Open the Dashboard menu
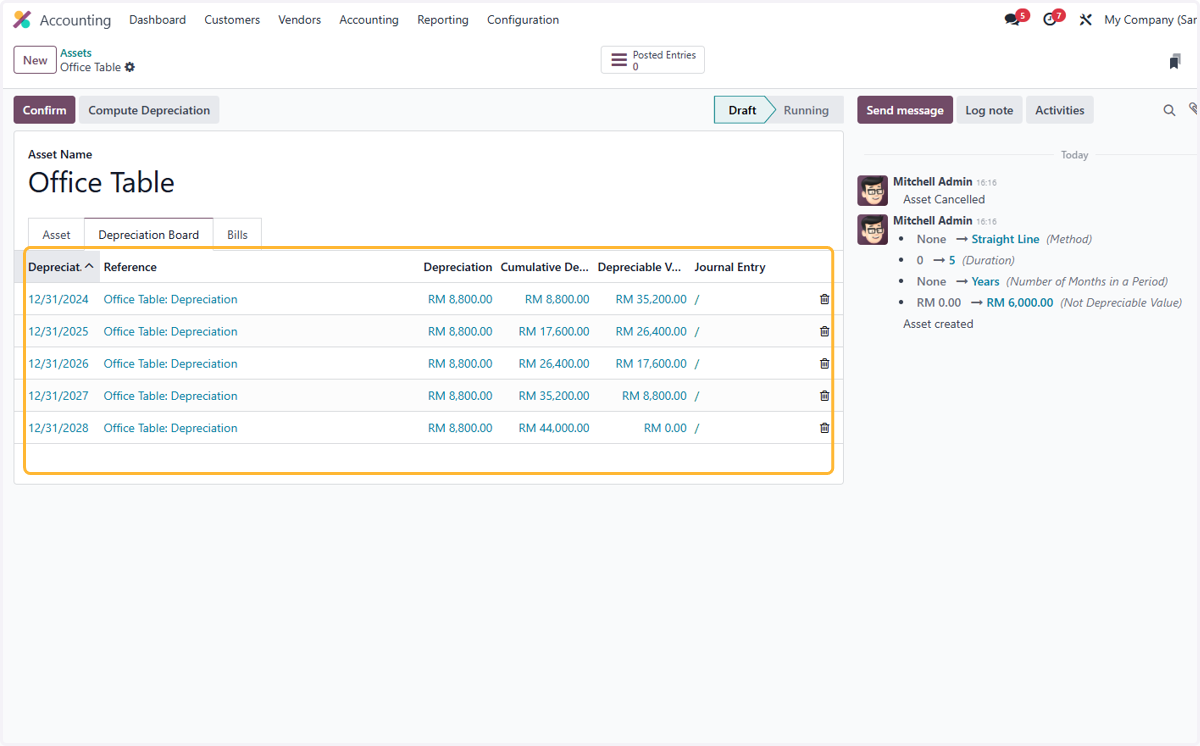1200x746 pixels. [157, 20]
